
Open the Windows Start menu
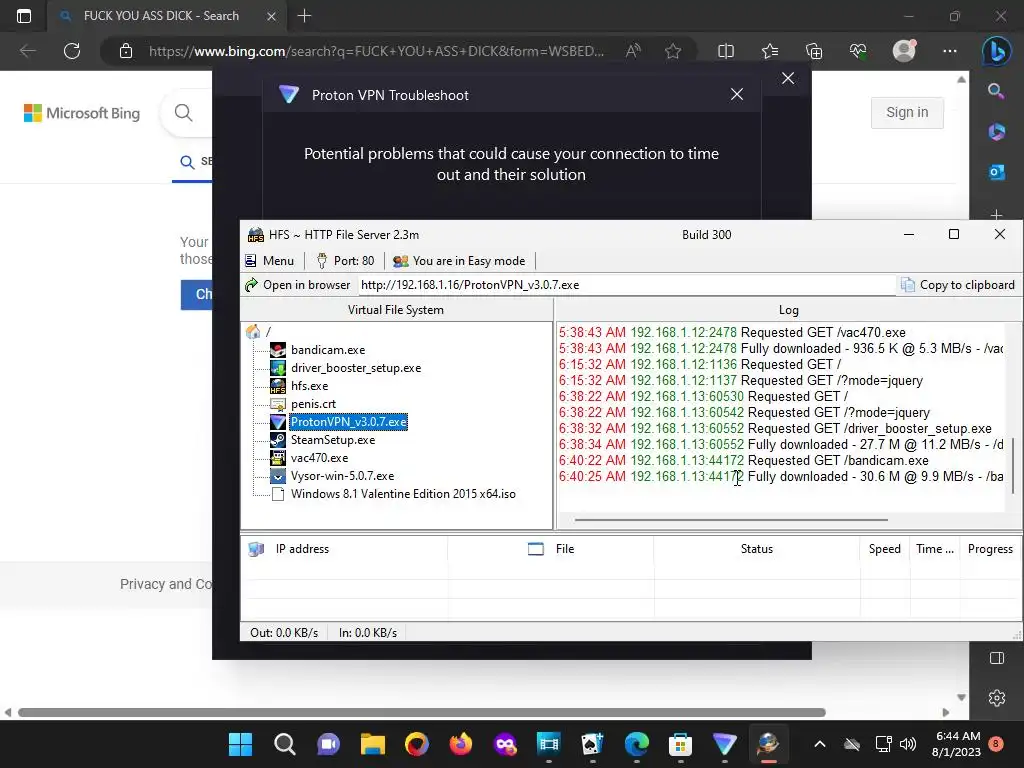pyautogui.click(x=240, y=744)
